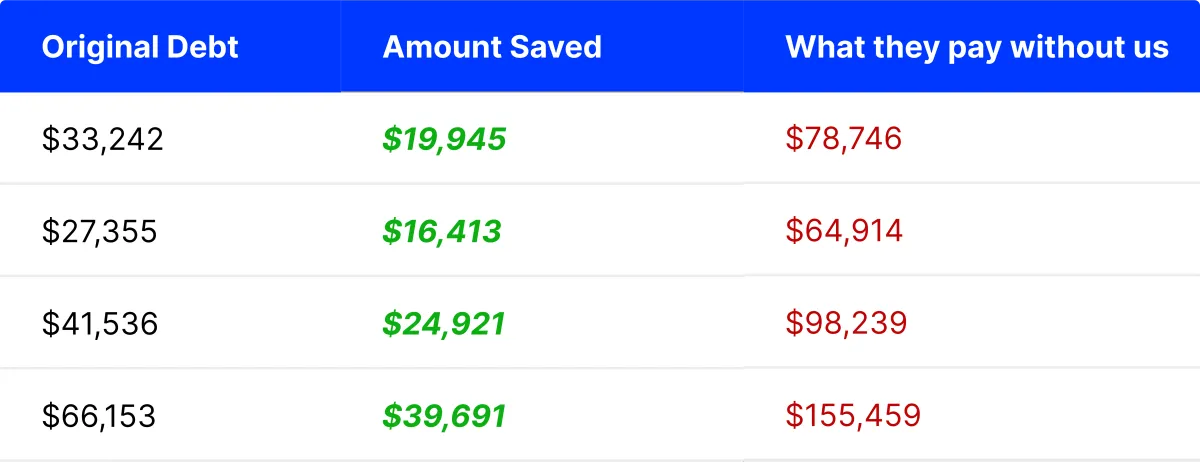The image size is (1200, 462).
Task: Click the What they pay without us header
Action: coord(977,47)
